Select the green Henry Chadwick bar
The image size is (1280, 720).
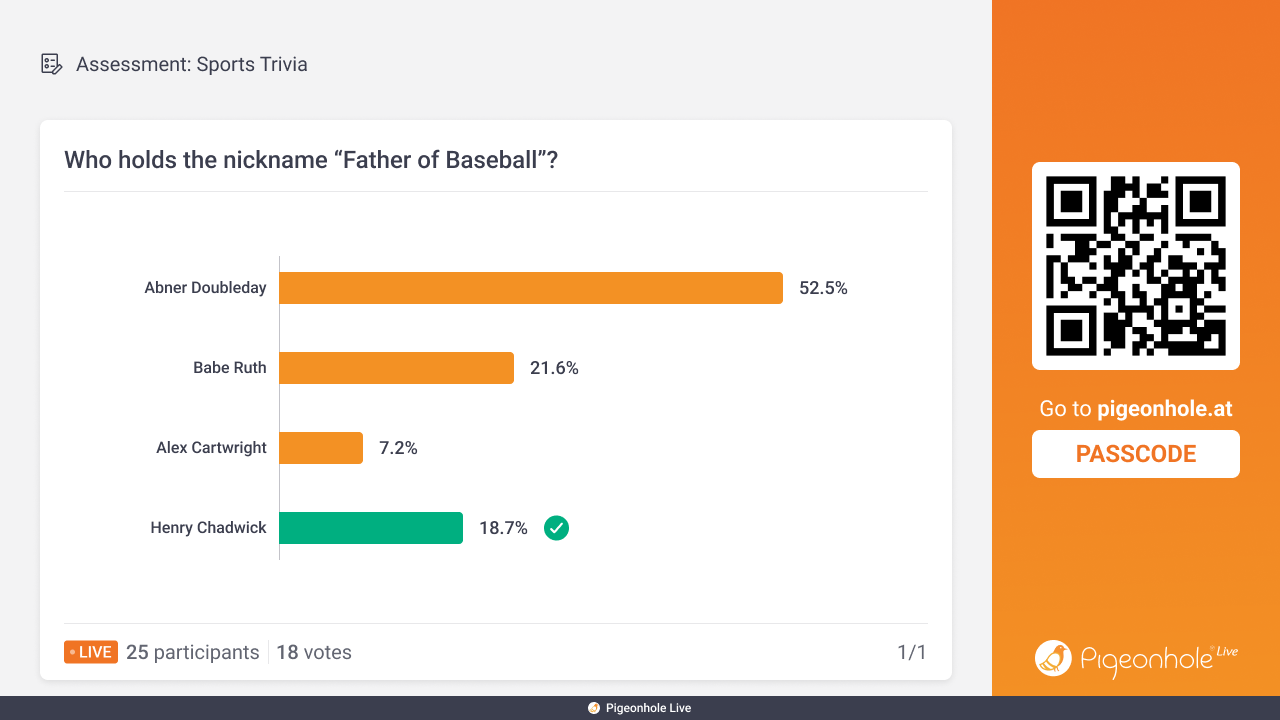click(x=371, y=528)
